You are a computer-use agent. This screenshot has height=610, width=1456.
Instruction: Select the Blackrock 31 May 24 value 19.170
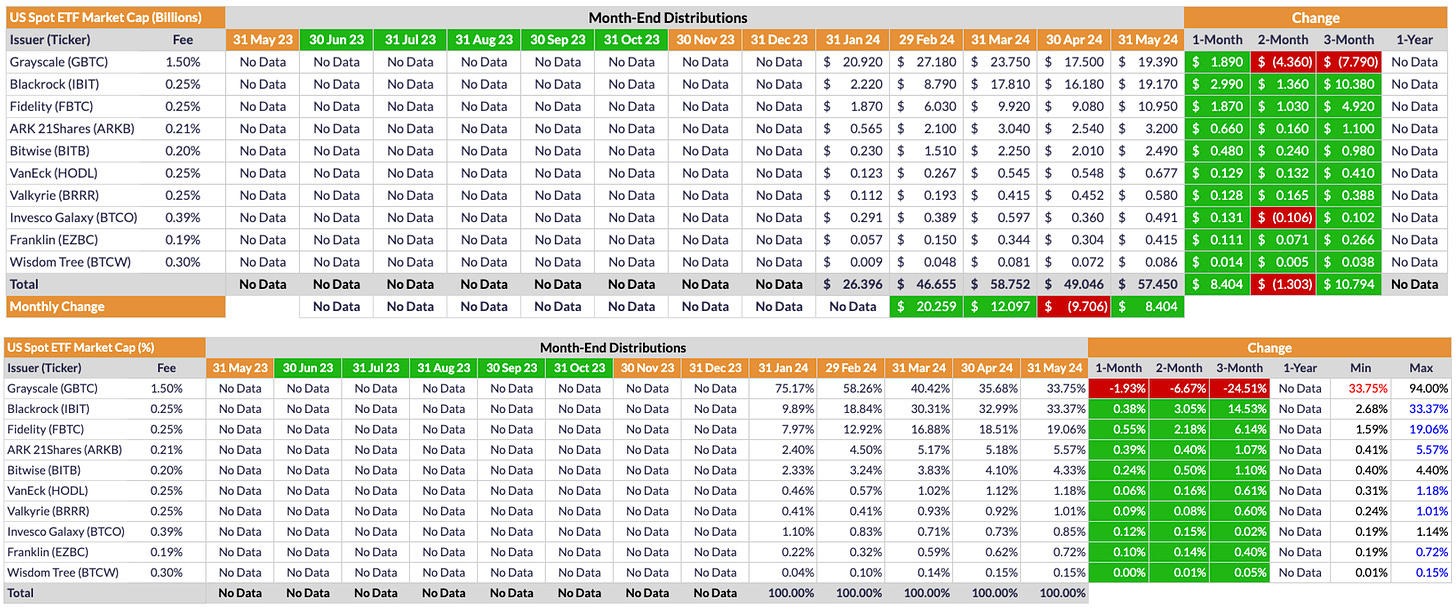[1147, 84]
